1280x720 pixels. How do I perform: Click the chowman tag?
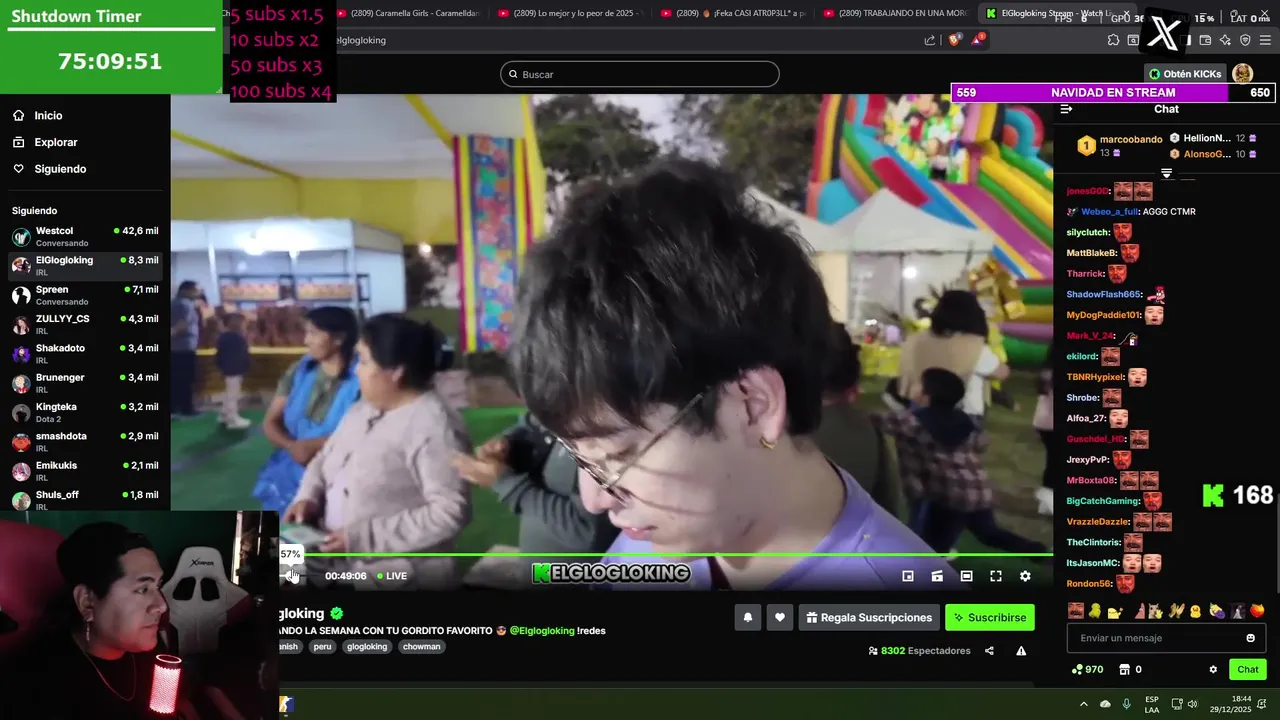(421, 647)
